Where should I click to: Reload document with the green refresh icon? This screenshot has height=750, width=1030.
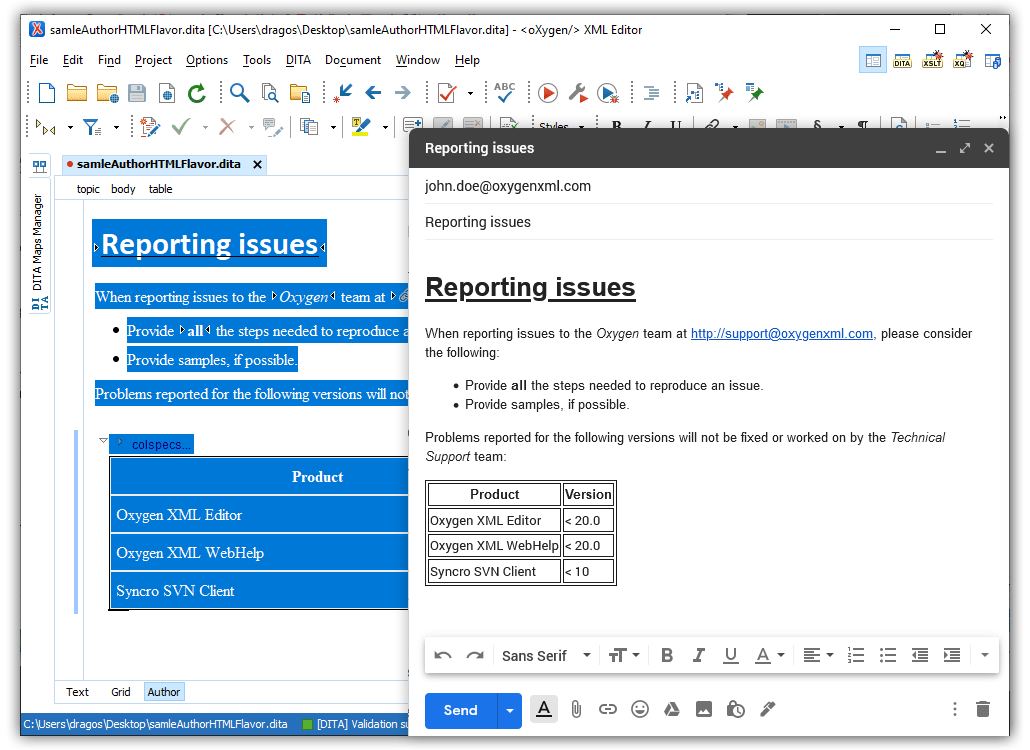coord(196,93)
